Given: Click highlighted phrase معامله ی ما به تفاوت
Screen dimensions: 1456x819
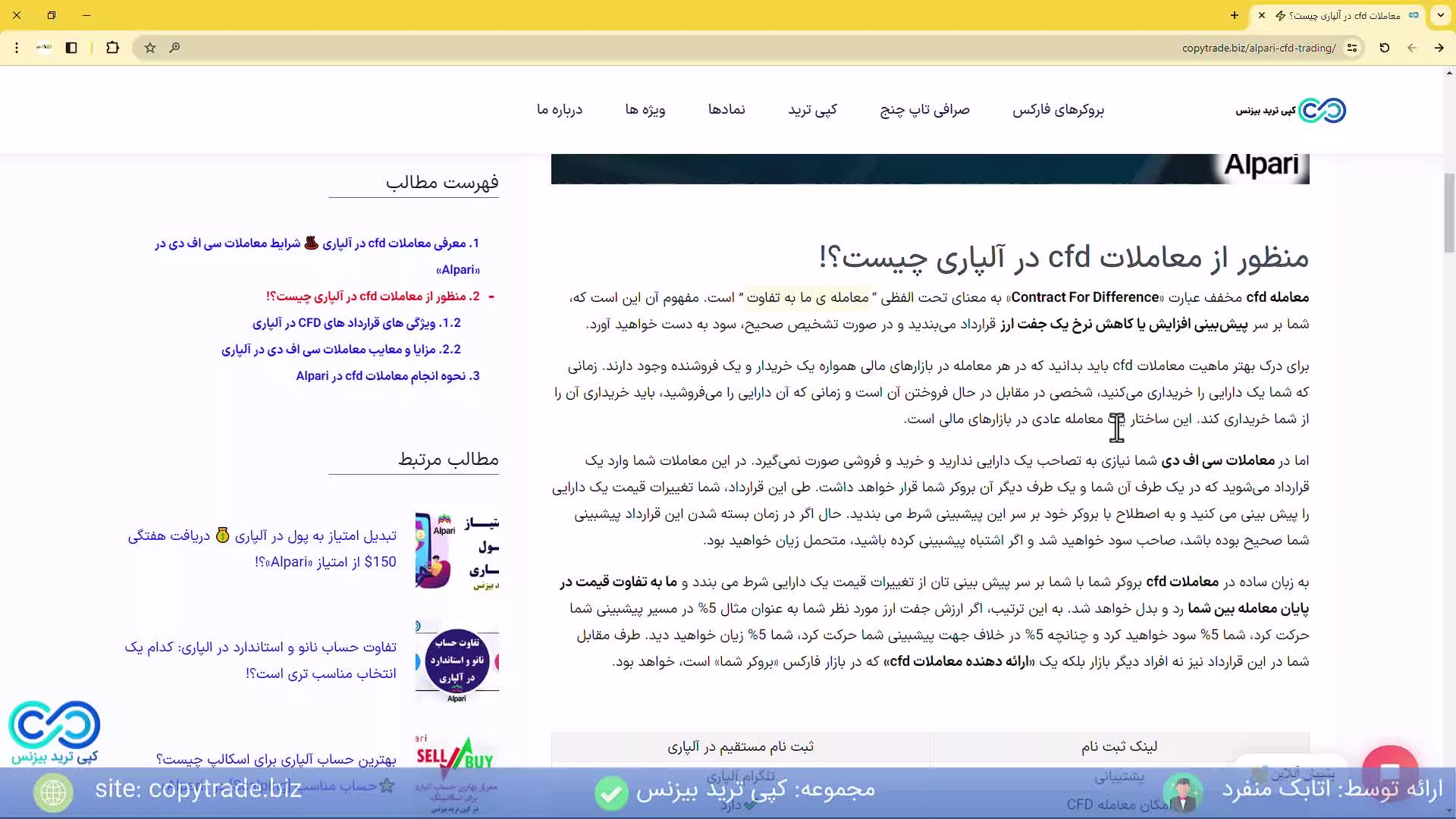Looking at the screenshot, I should pyautogui.click(x=808, y=297).
